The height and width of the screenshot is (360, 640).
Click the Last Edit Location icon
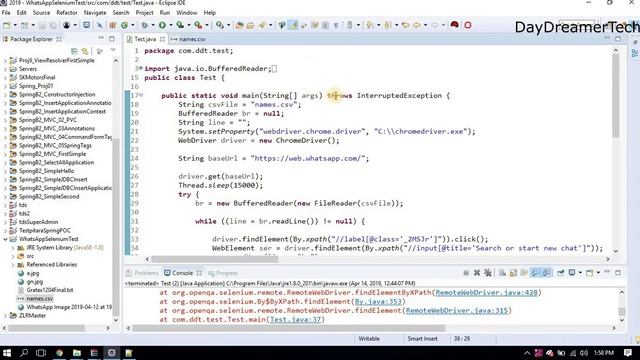point(405,25)
